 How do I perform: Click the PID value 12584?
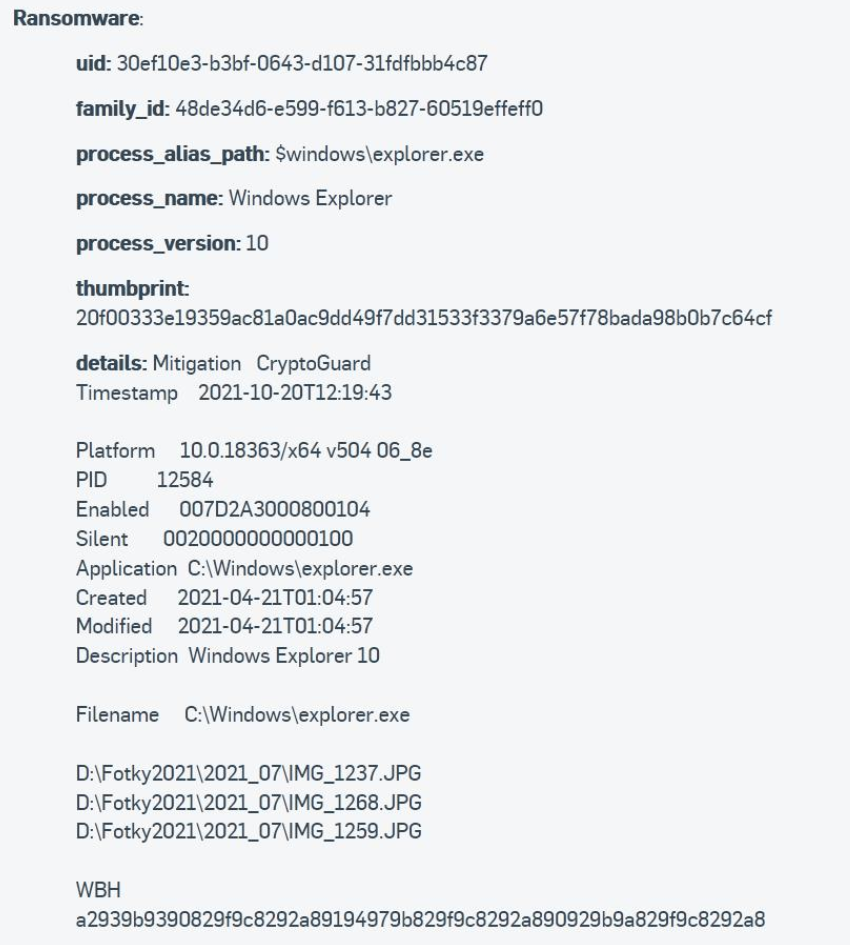(184, 480)
